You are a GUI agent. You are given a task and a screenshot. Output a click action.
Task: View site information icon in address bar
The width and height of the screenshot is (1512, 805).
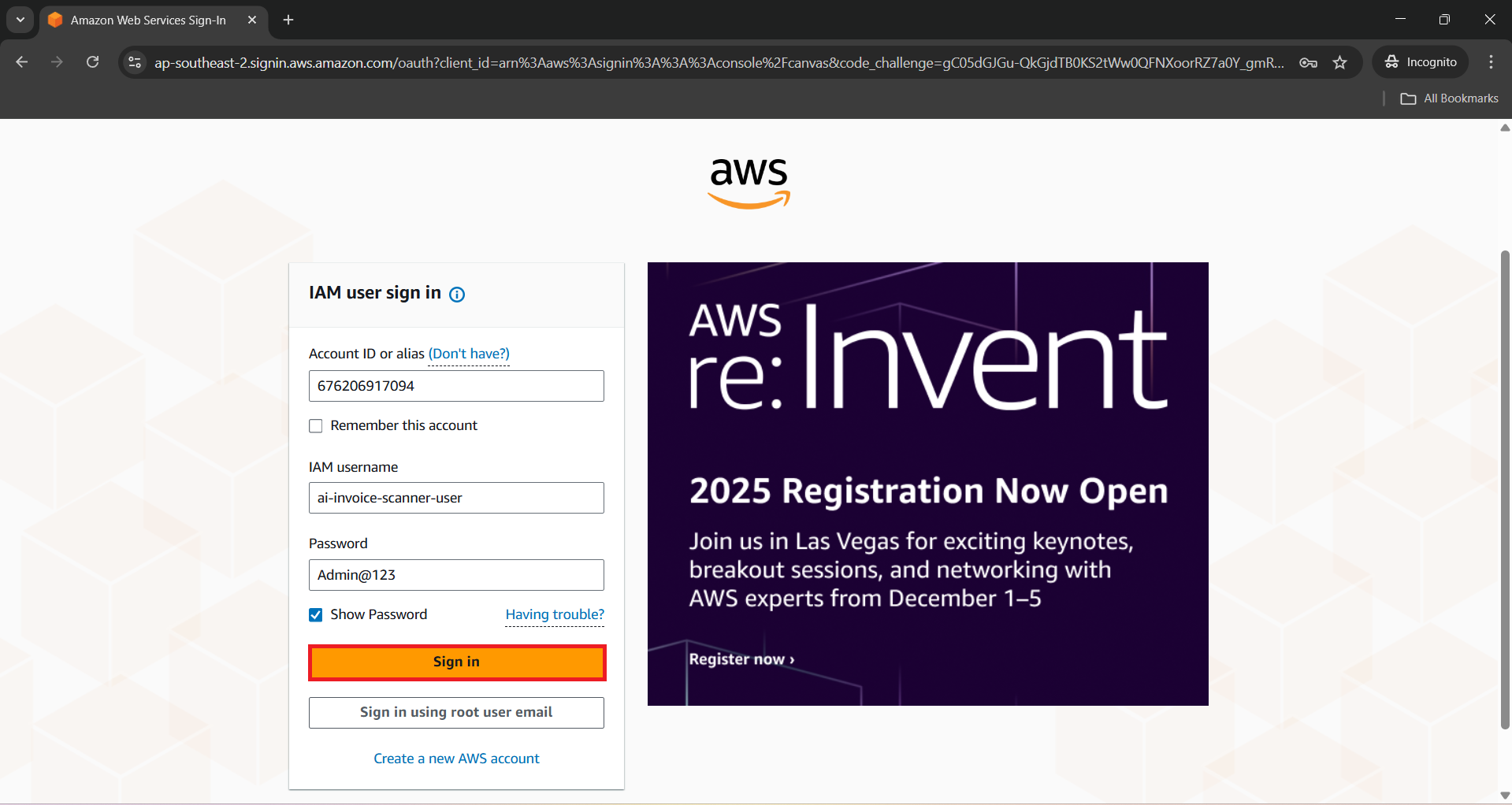point(135,62)
